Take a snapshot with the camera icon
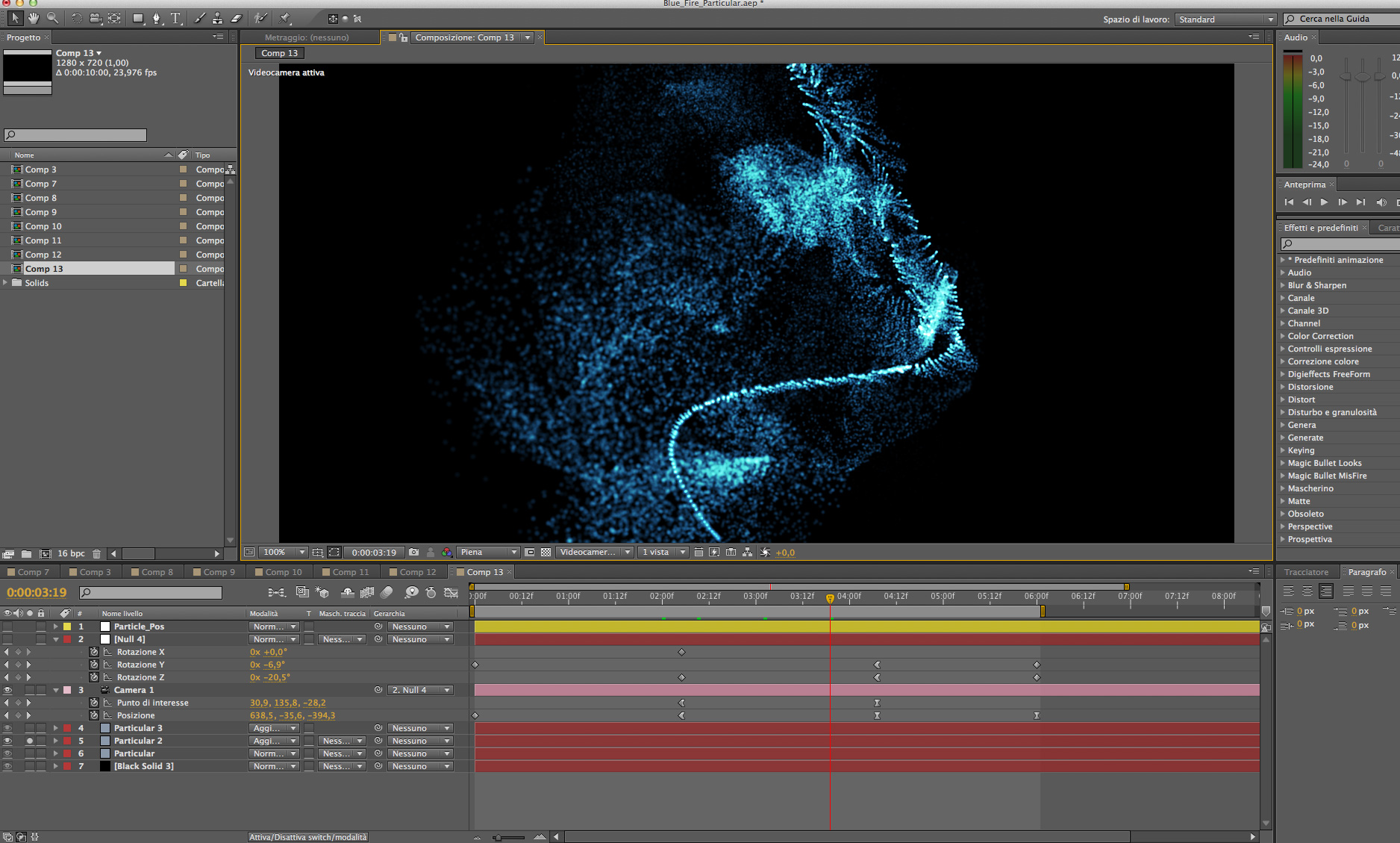The height and width of the screenshot is (843, 1400). (414, 553)
